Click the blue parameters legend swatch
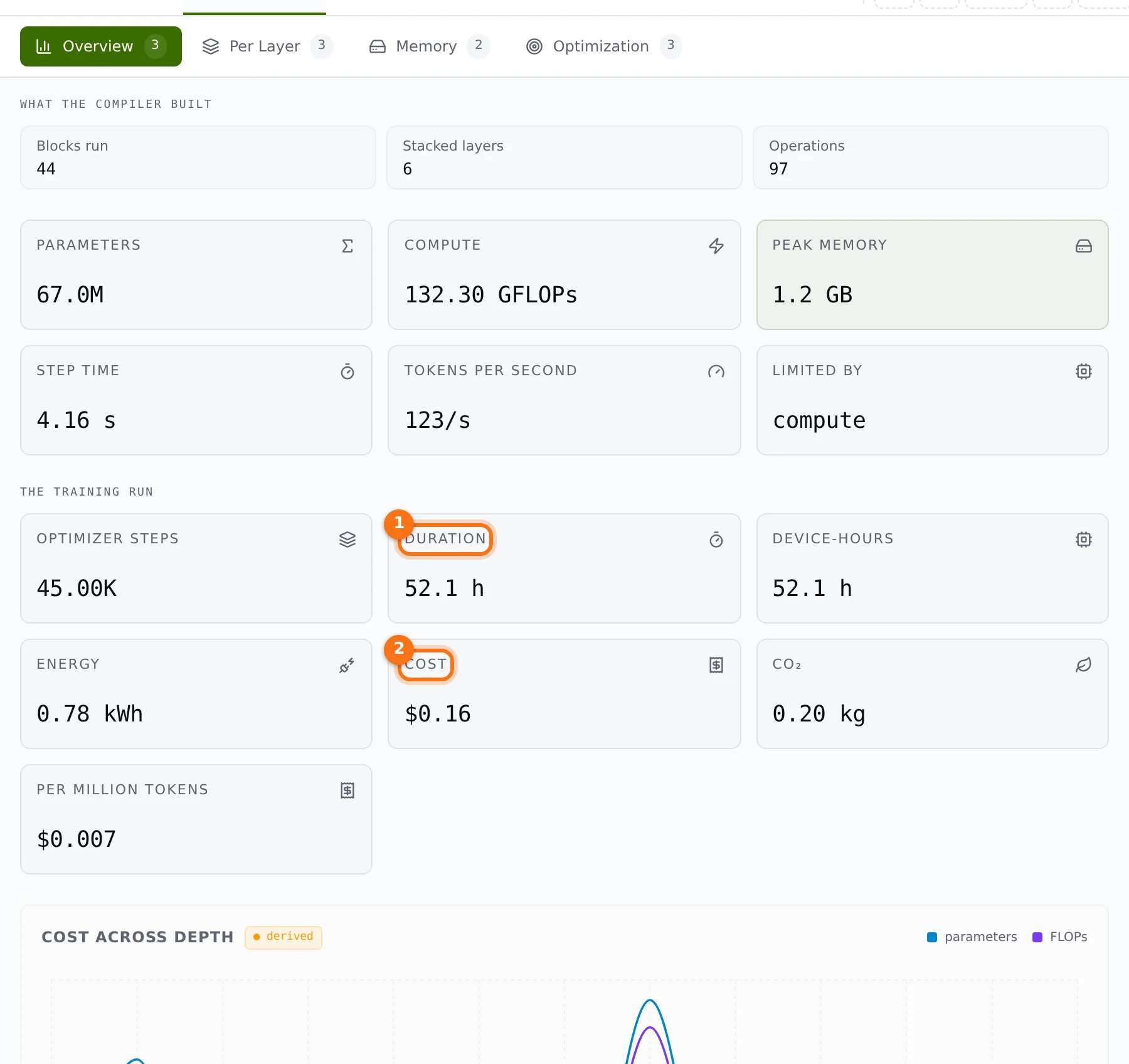 tap(932, 937)
